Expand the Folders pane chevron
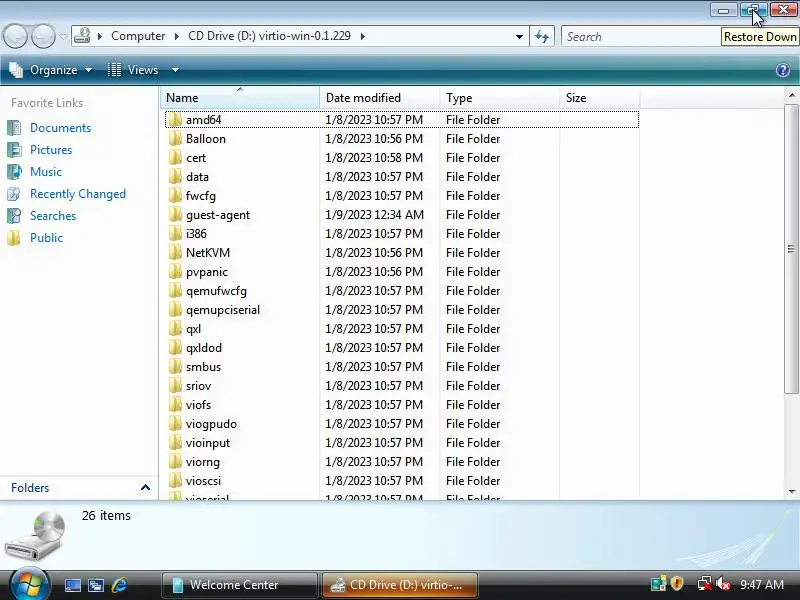 (x=145, y=488)
